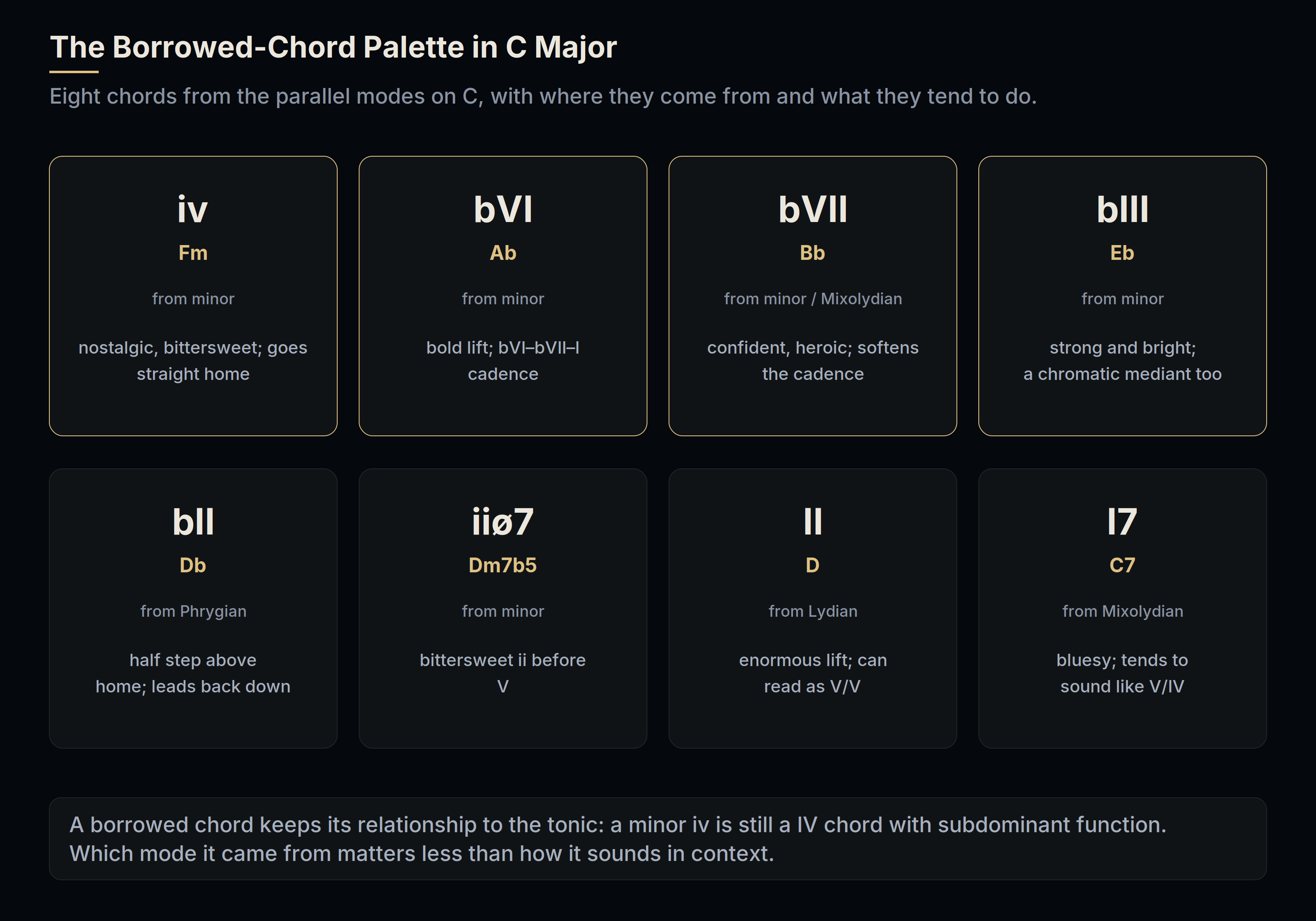Viewport: 1316px width, 921px height.
Task: Open the iiø7 Dm7b5 chord card
Action: coord(503,608)
